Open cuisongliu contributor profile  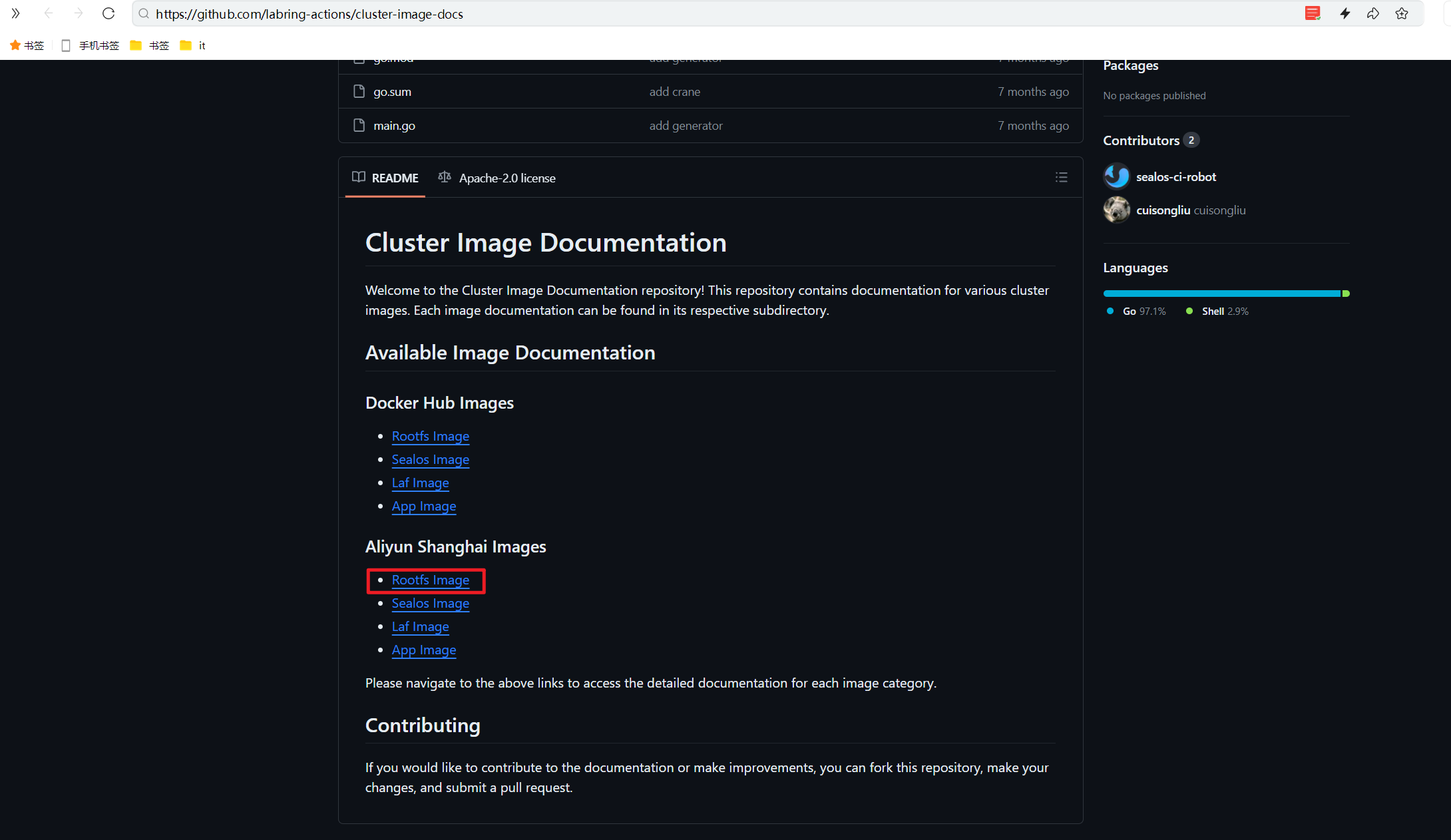pyautogui.click(x=1191, y=210)
